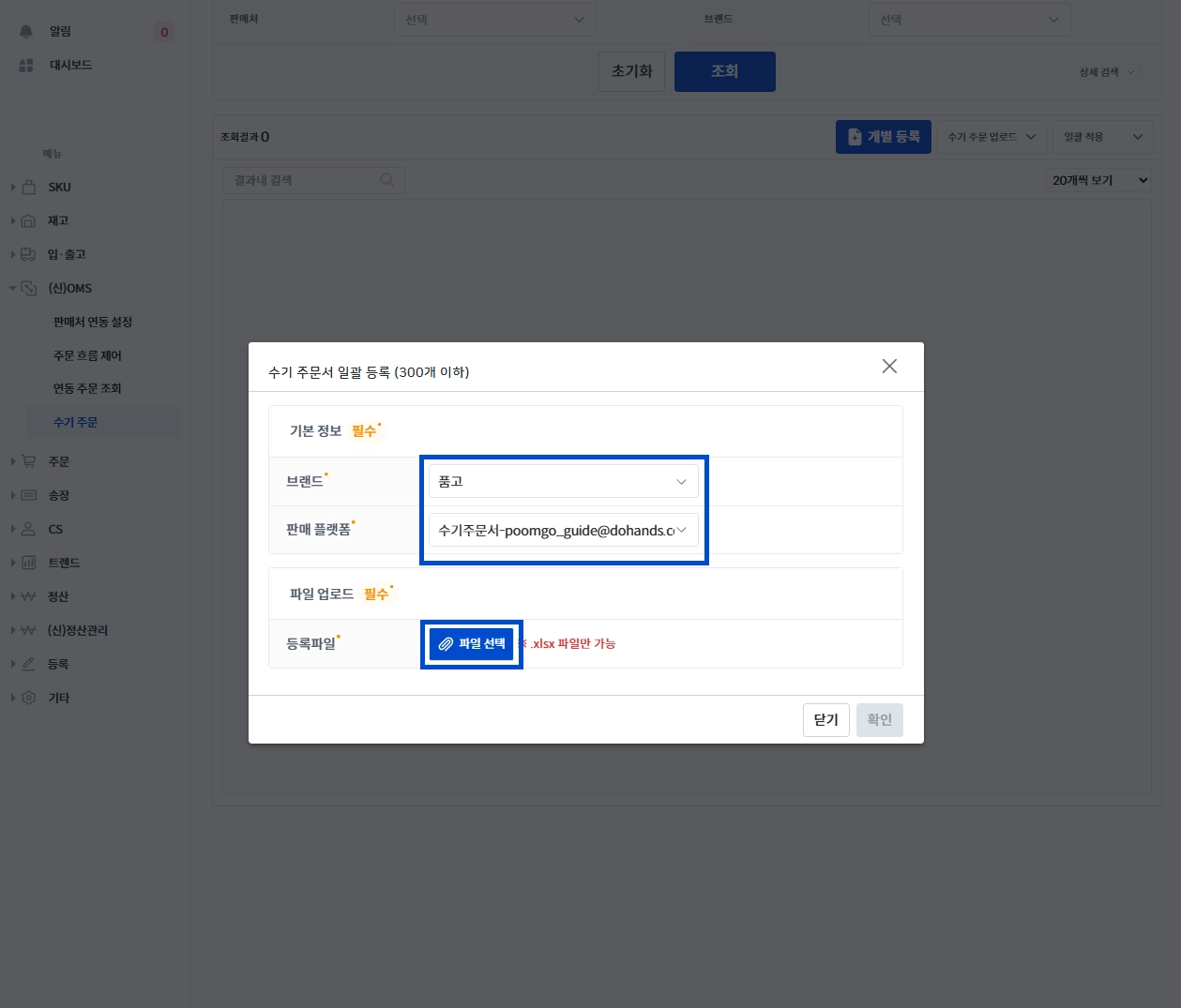Click the 재고 warehouse icon

pos(29,220)
